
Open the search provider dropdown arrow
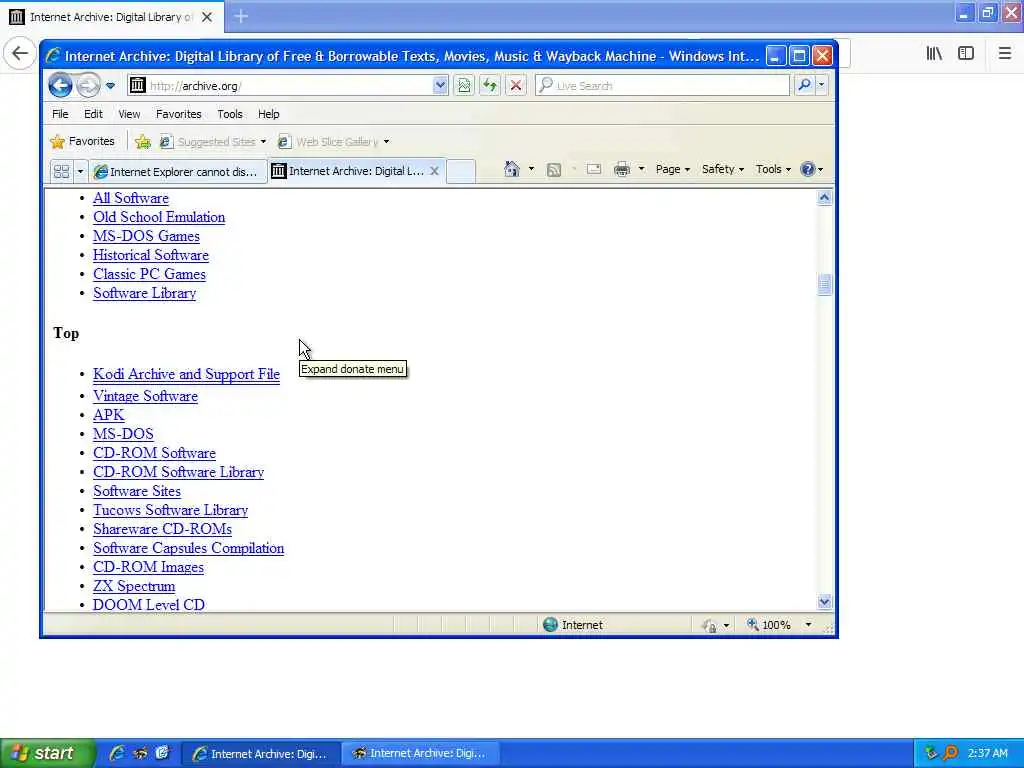tap(822, 85)
